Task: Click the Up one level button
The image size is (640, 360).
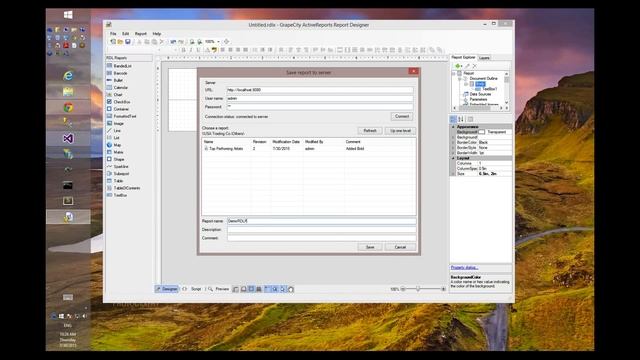Action: coord(400,131)
